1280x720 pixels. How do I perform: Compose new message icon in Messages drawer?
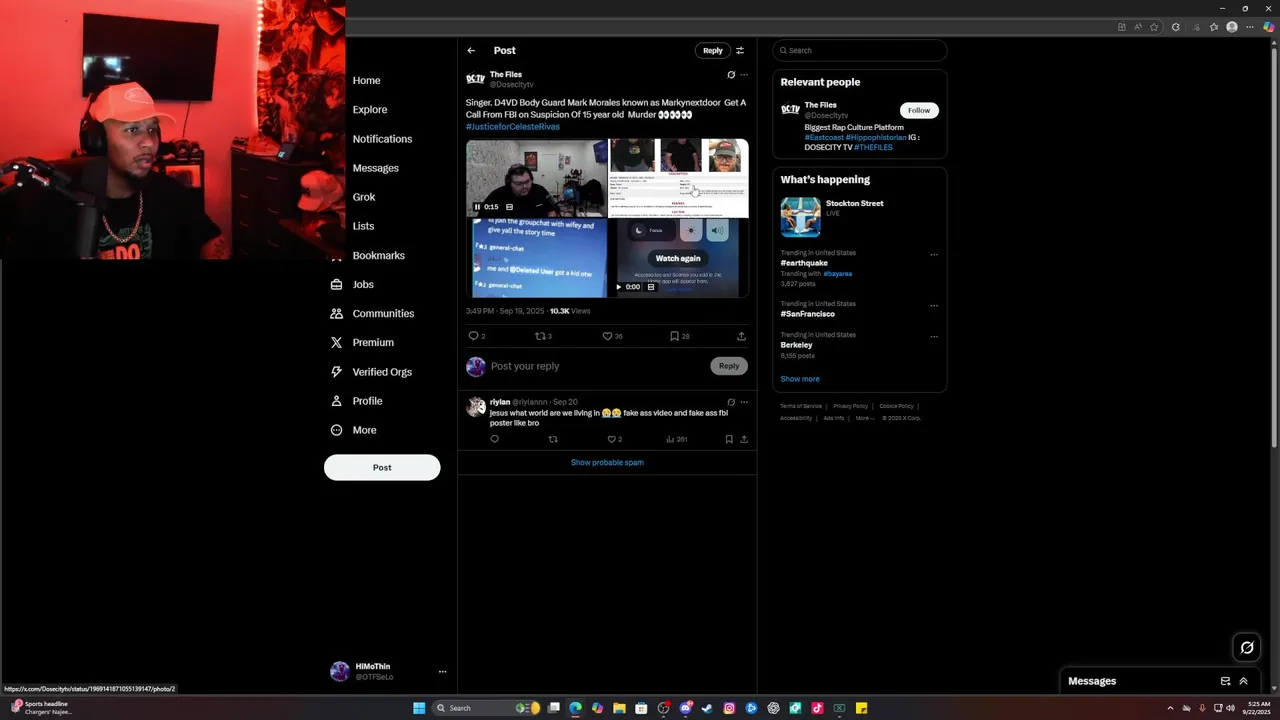[x=1225, y=681]
